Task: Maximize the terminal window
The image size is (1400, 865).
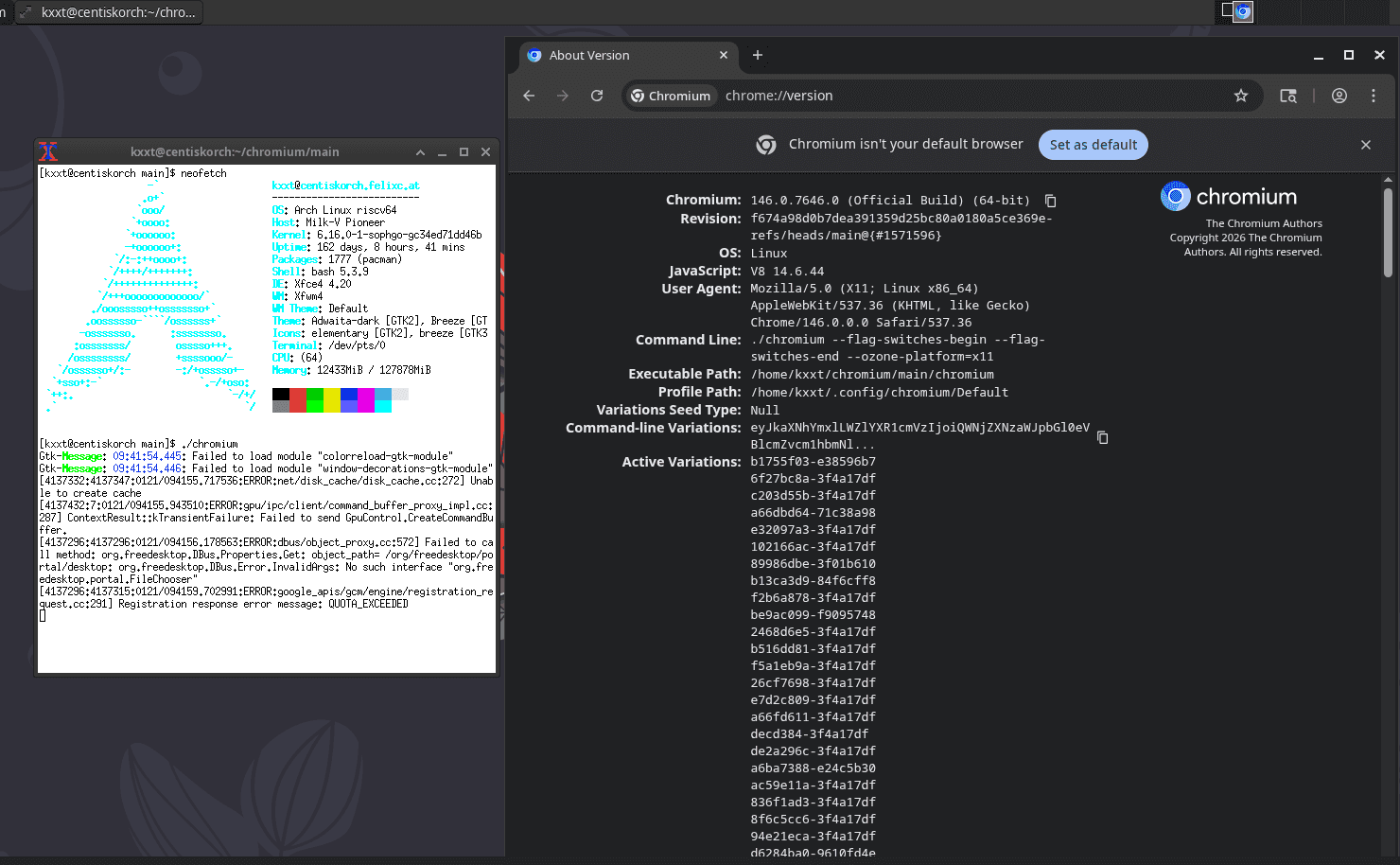Action: point(464,152)
